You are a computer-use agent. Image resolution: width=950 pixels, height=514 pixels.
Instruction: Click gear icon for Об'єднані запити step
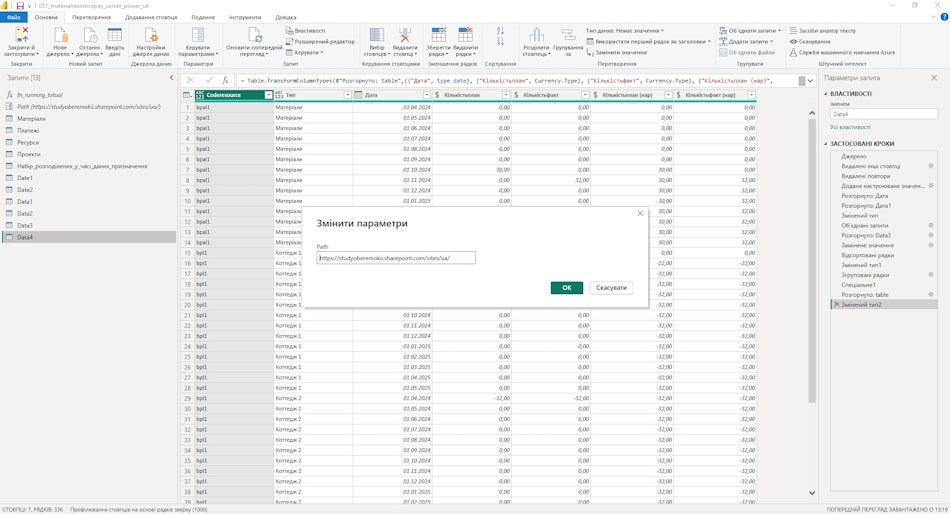pos(931,225)
